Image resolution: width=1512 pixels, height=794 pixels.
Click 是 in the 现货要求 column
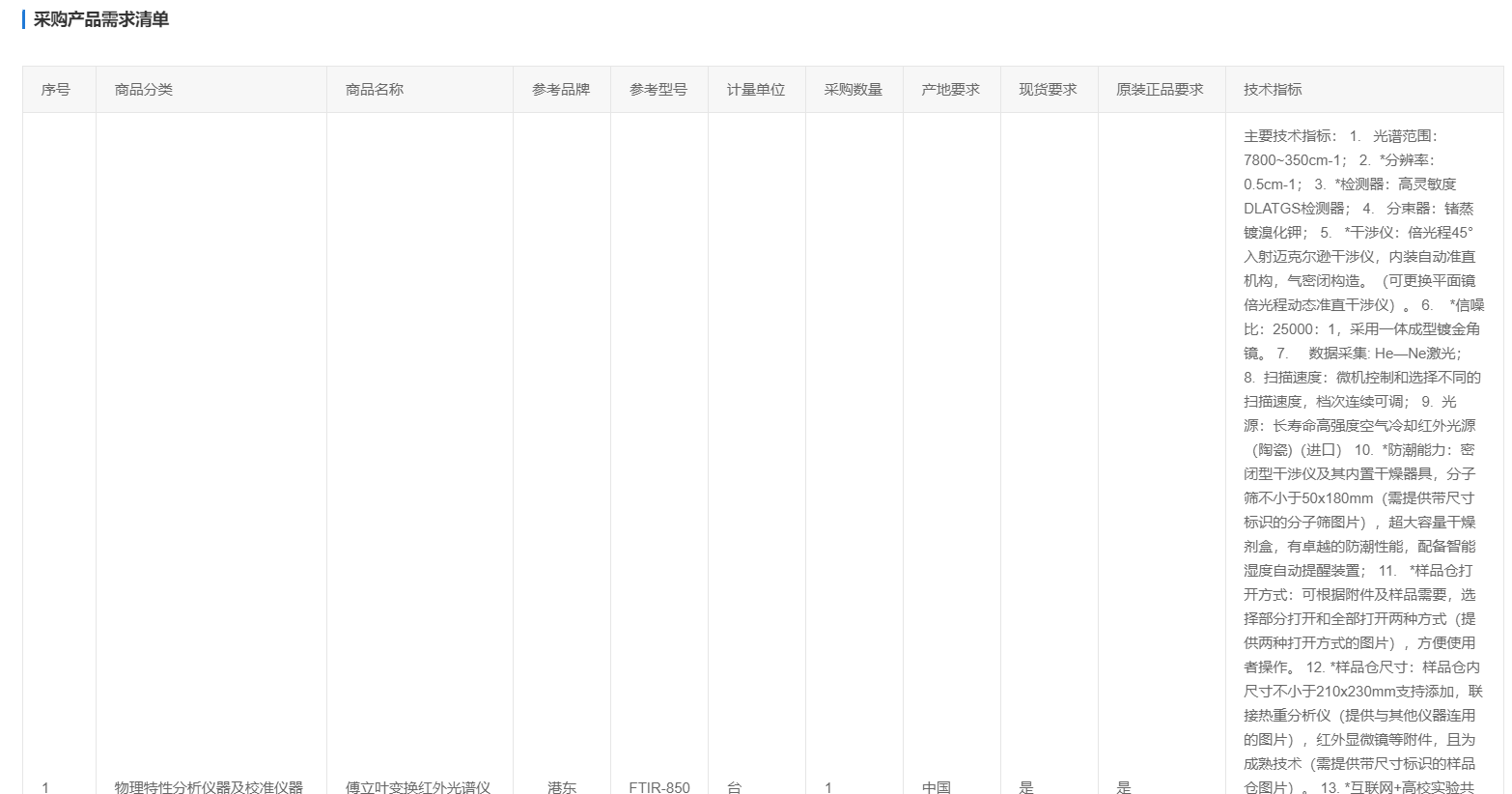click(1026, 786)
